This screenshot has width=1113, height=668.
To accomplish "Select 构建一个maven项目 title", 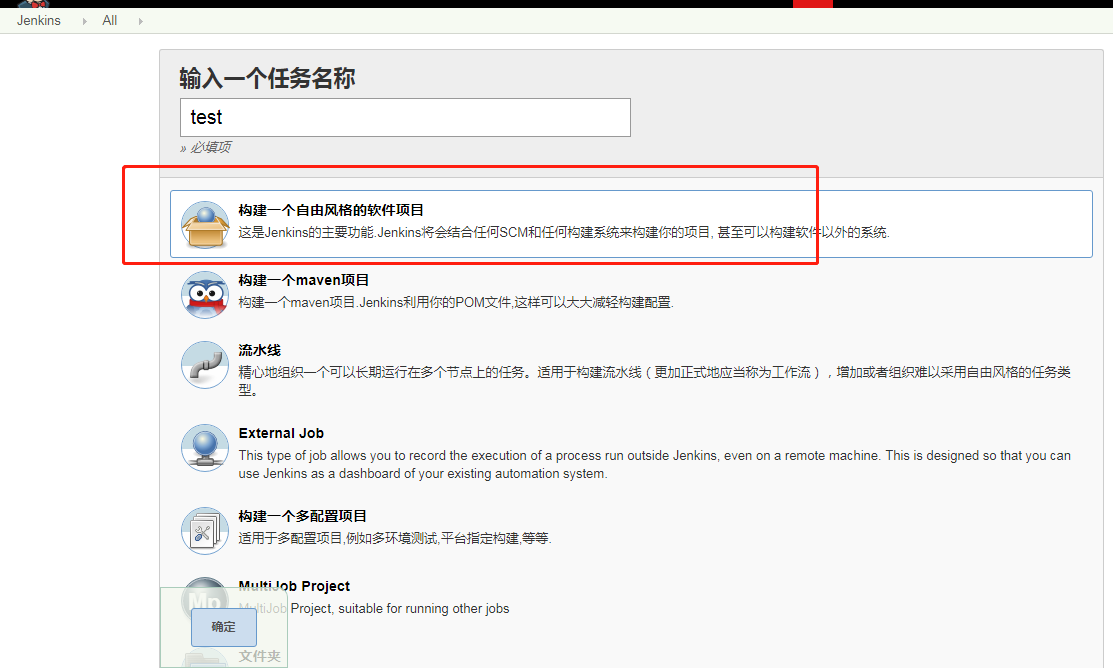I will click(304, 280).
